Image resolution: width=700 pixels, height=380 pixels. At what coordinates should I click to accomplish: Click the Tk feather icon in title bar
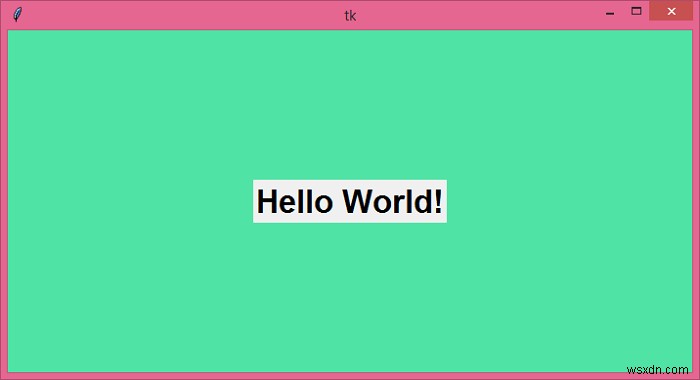[x=17, y=14]
